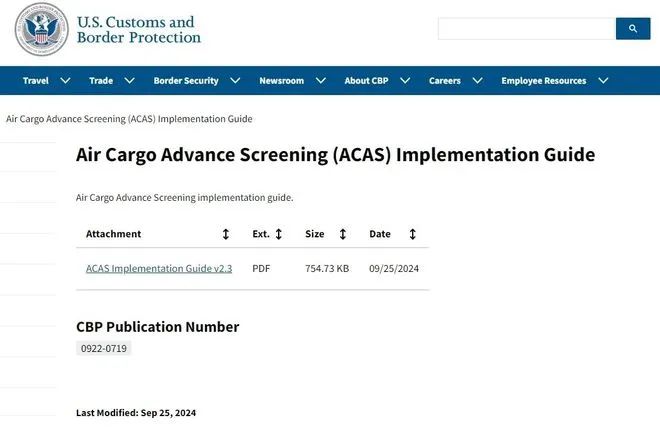Screen dimensions: 660x435
Task: Open the Careers nav item
Action: pos(445,80)
